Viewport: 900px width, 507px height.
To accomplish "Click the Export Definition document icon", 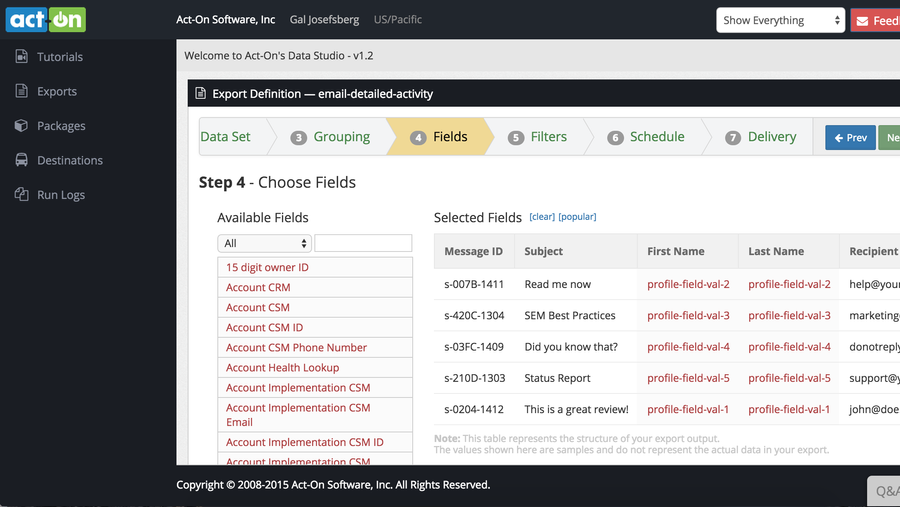I will point(200,94).
